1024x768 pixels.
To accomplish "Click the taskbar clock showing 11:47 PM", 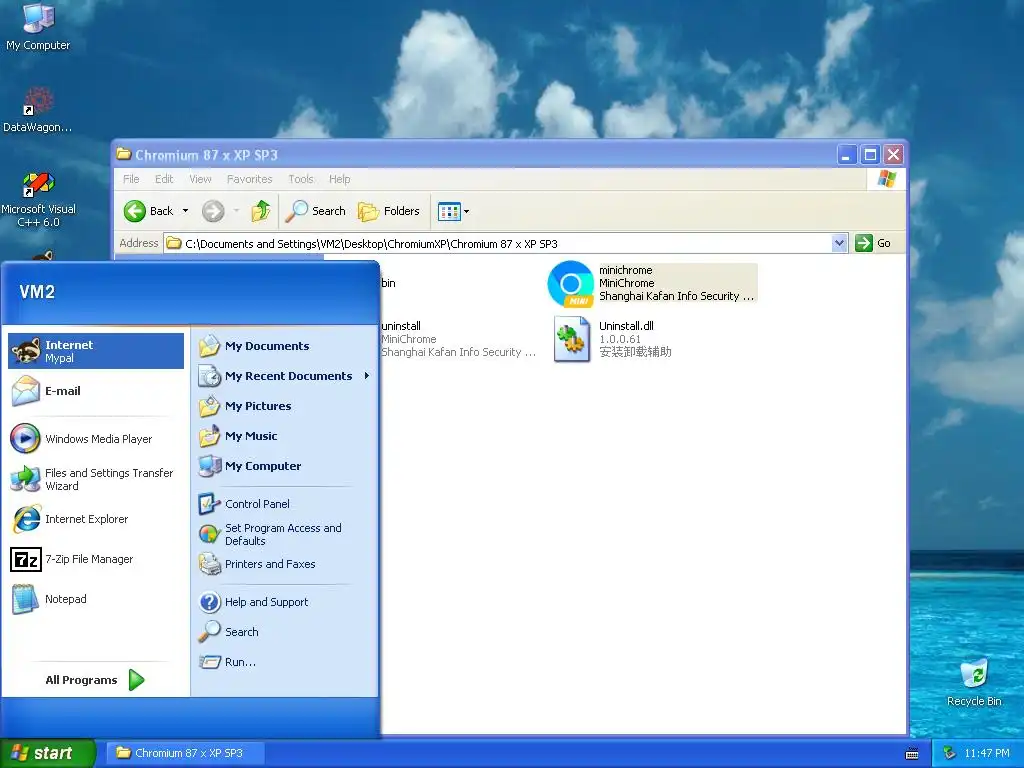I will 987,754.
